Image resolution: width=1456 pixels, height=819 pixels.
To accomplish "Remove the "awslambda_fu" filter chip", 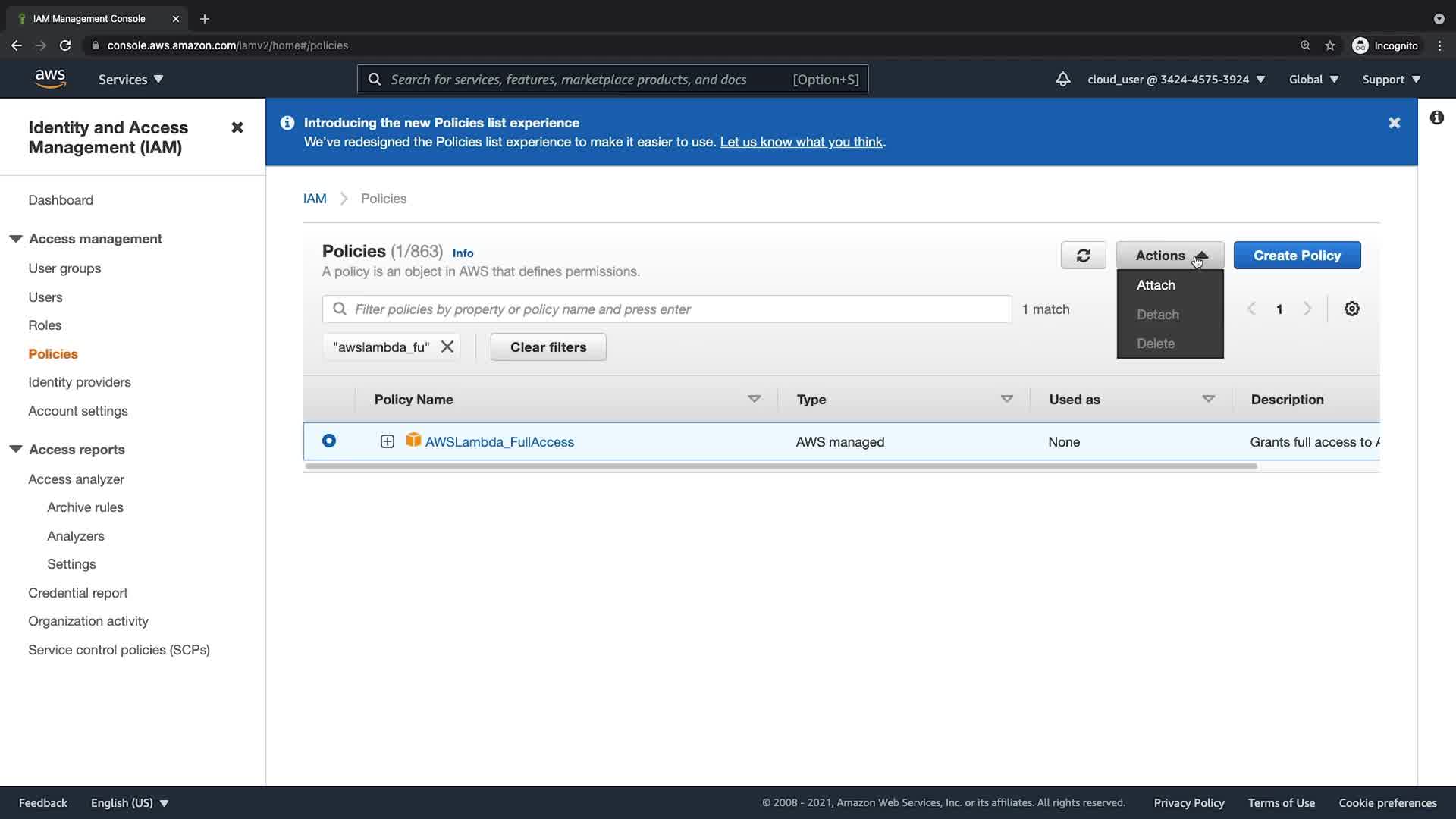I will pos(447,347).
